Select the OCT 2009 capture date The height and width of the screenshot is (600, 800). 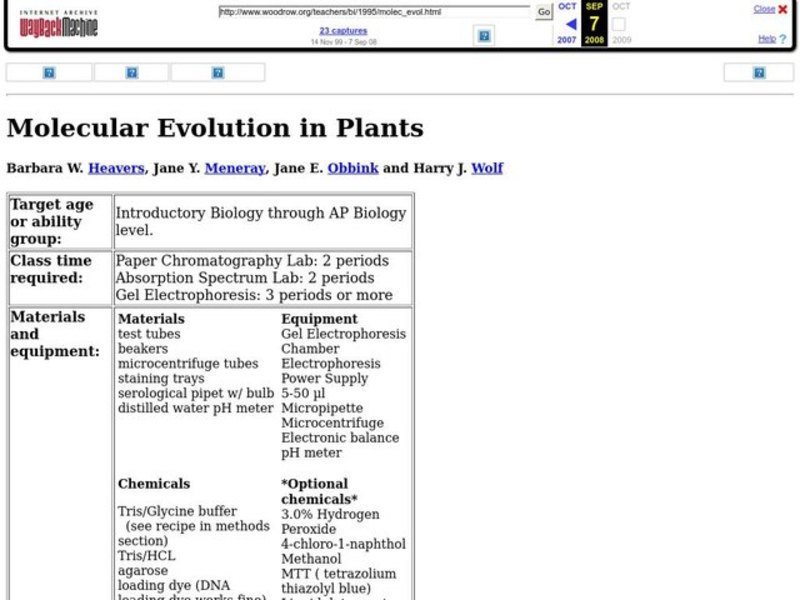(621, 8)
